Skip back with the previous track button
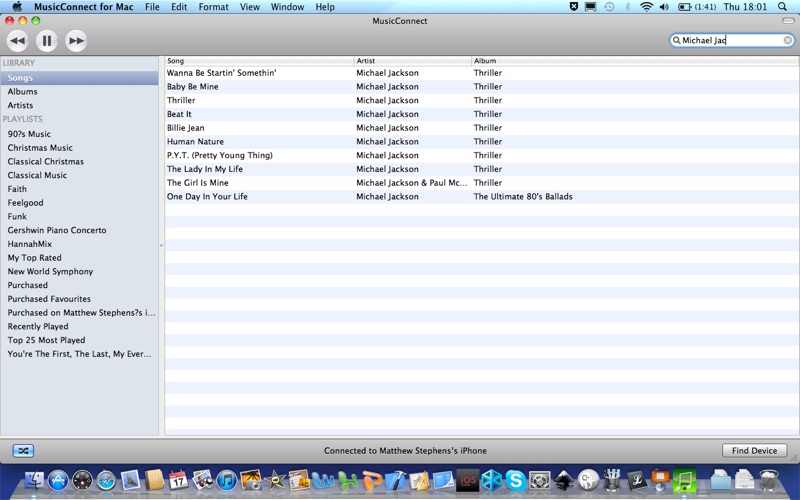This screenshot has width=800, height=500. tap(18, 41)
